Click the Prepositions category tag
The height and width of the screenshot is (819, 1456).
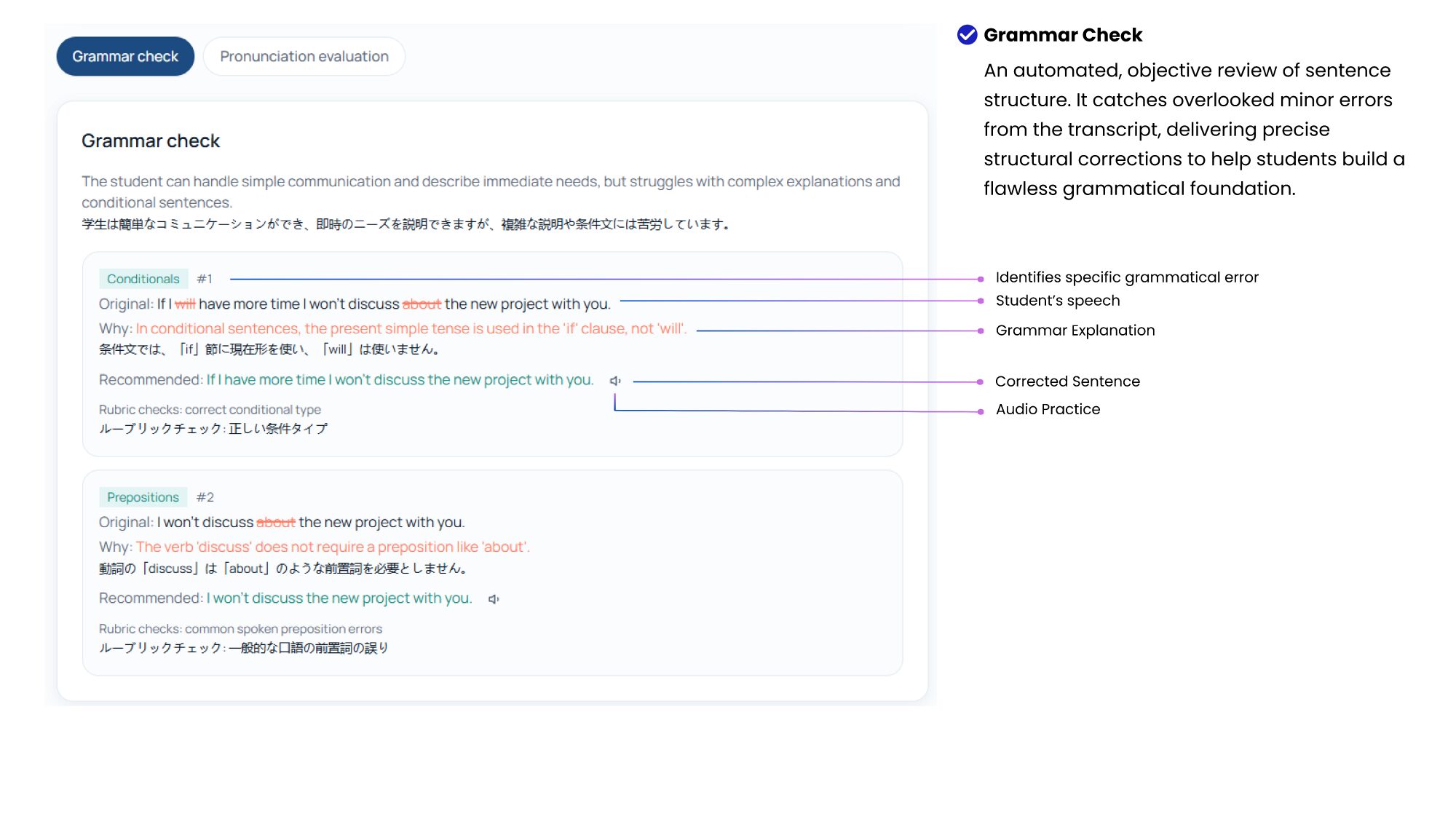point(143,497)
